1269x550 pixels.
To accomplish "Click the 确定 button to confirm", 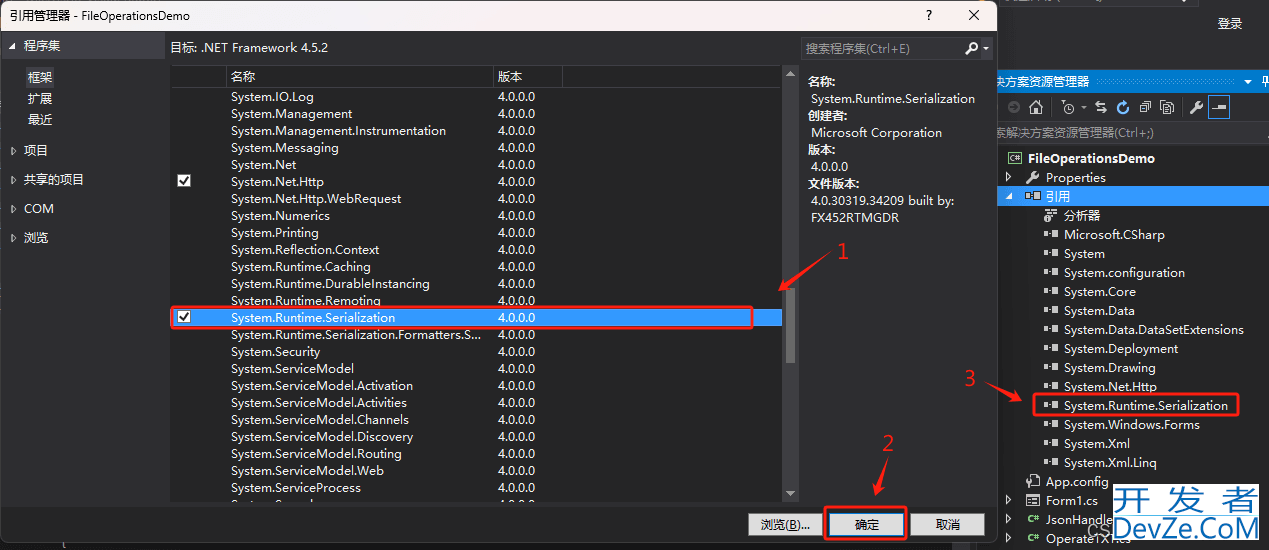I will 867,524.
